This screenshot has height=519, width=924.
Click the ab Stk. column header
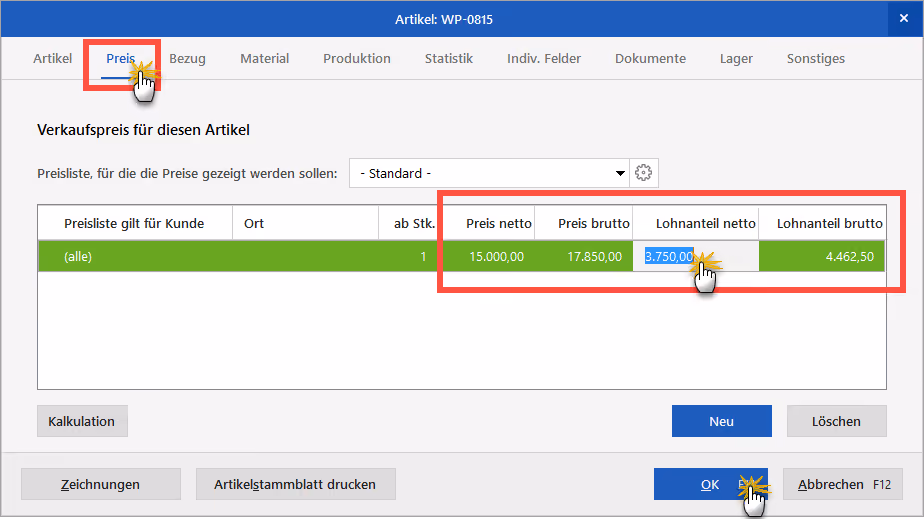click(411, 223)
